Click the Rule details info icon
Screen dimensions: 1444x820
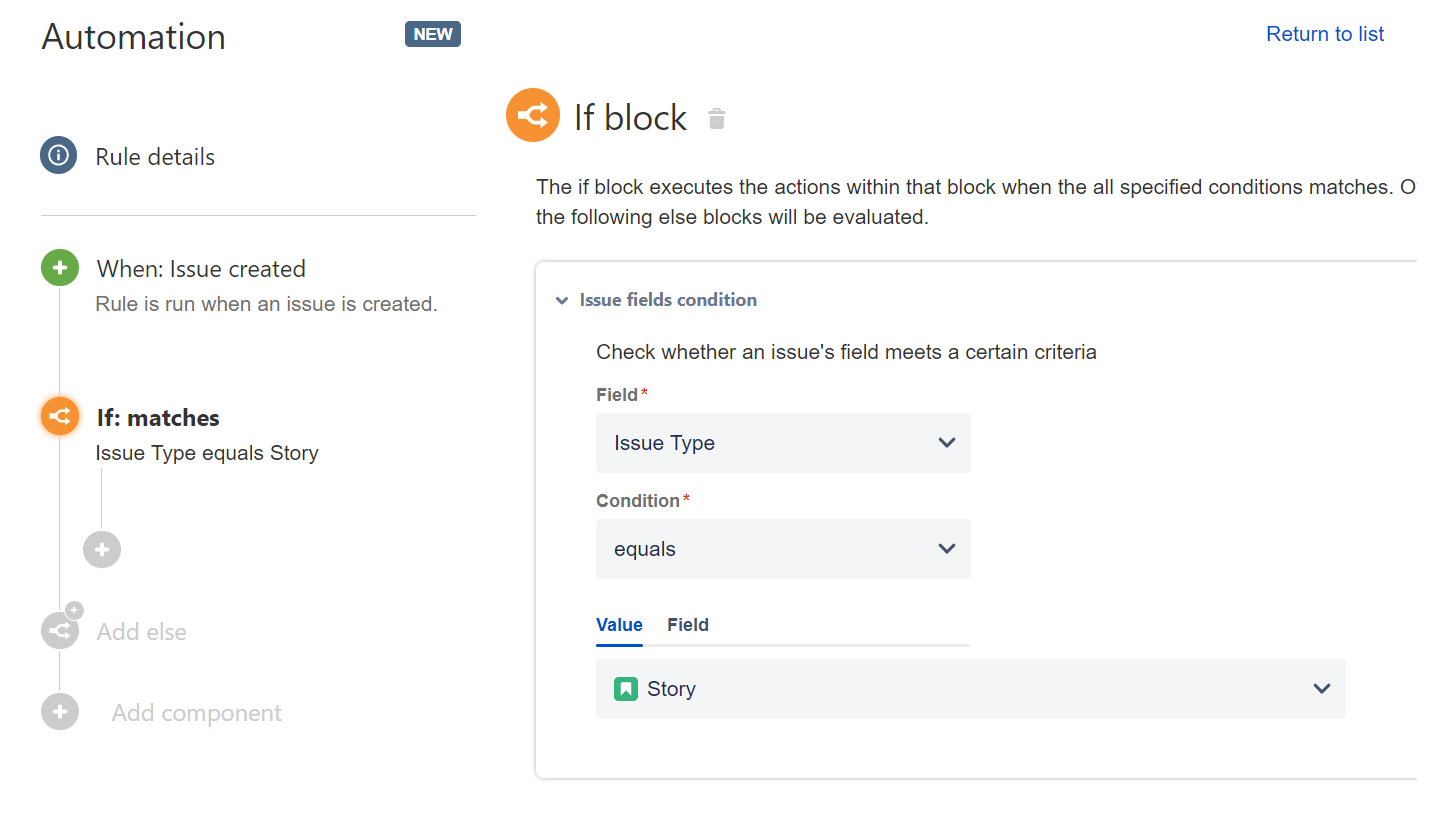tap(59, 155)
